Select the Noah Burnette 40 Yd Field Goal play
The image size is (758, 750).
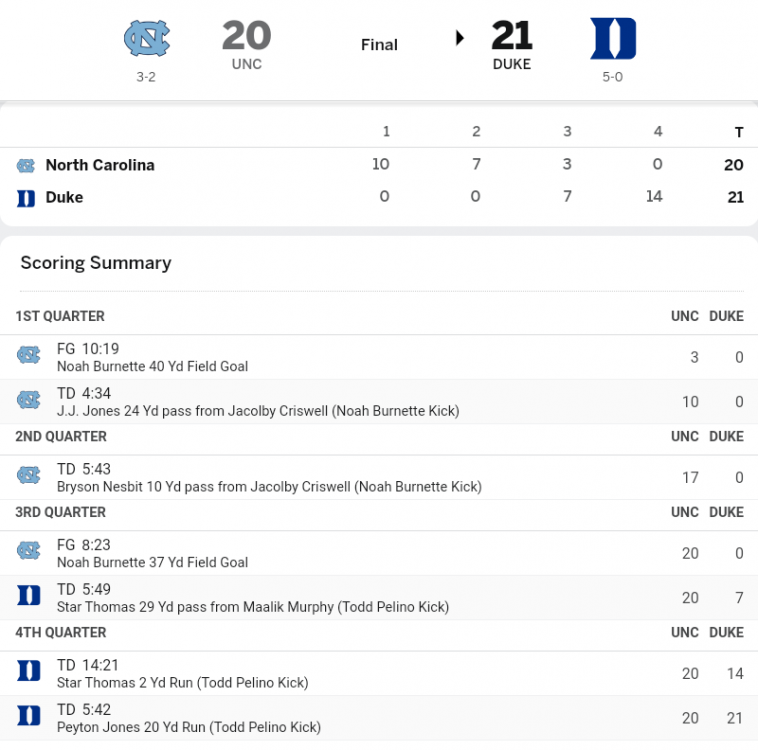click(152, 366)
